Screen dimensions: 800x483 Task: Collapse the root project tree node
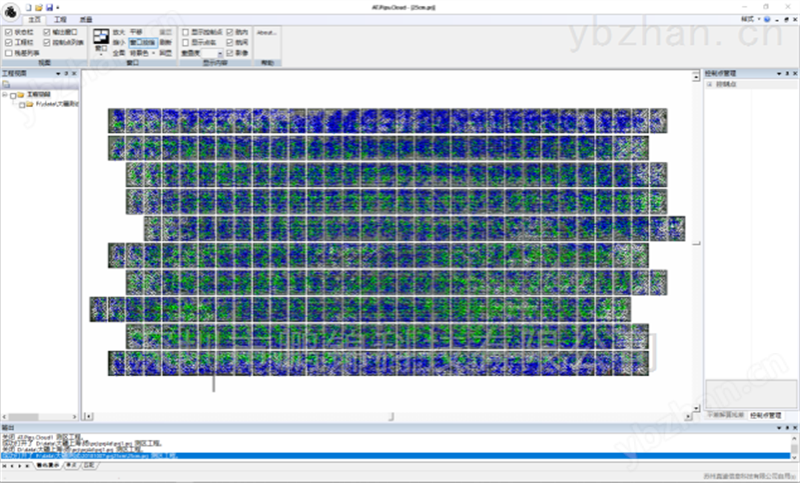[x=5, y=95]
